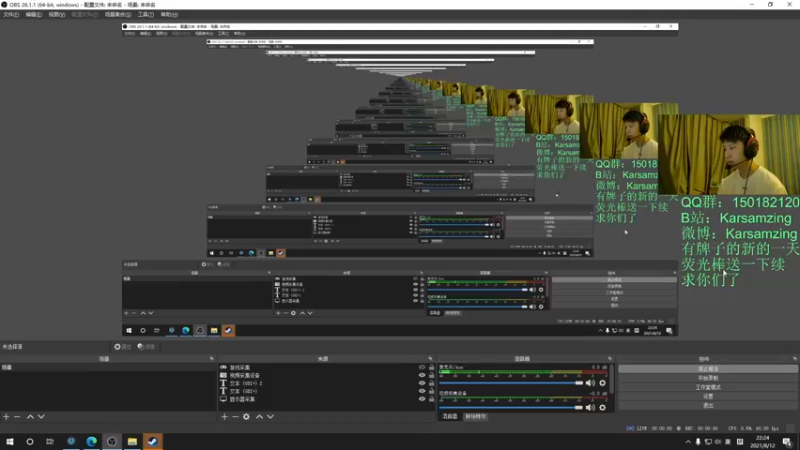This screenshot has height=450, width=800.
Task: Click the monitor icon of 显示器采集 source
Action: click(x=223, y=399)
